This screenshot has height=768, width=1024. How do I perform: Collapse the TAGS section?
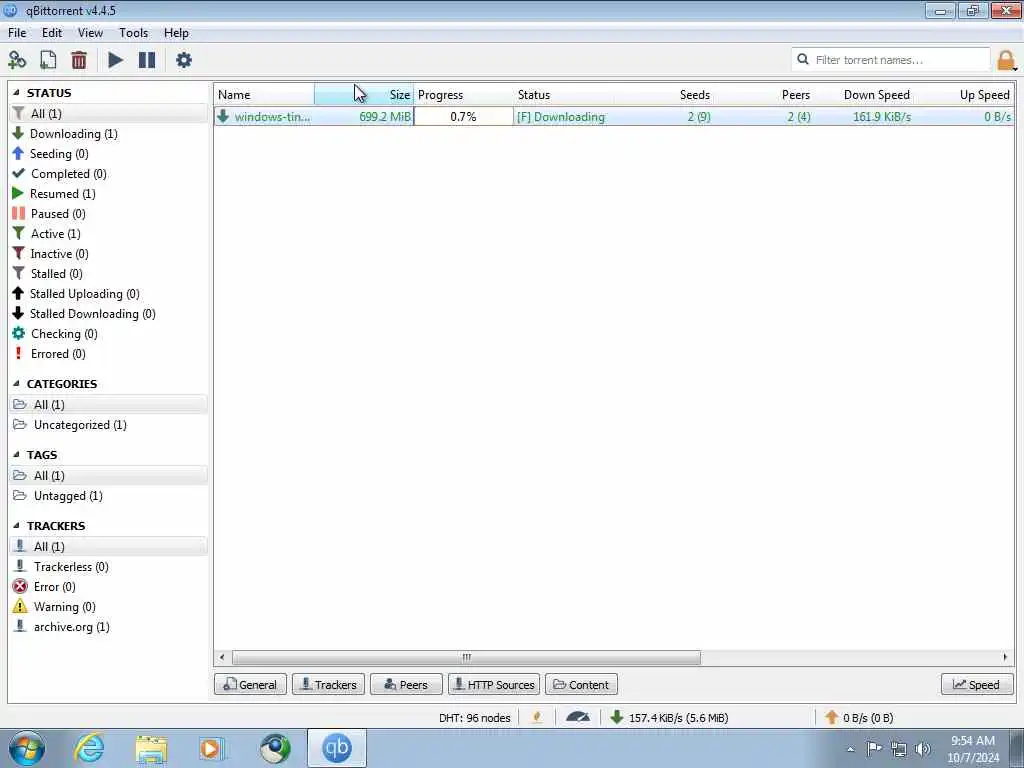[x=16, y=455]
